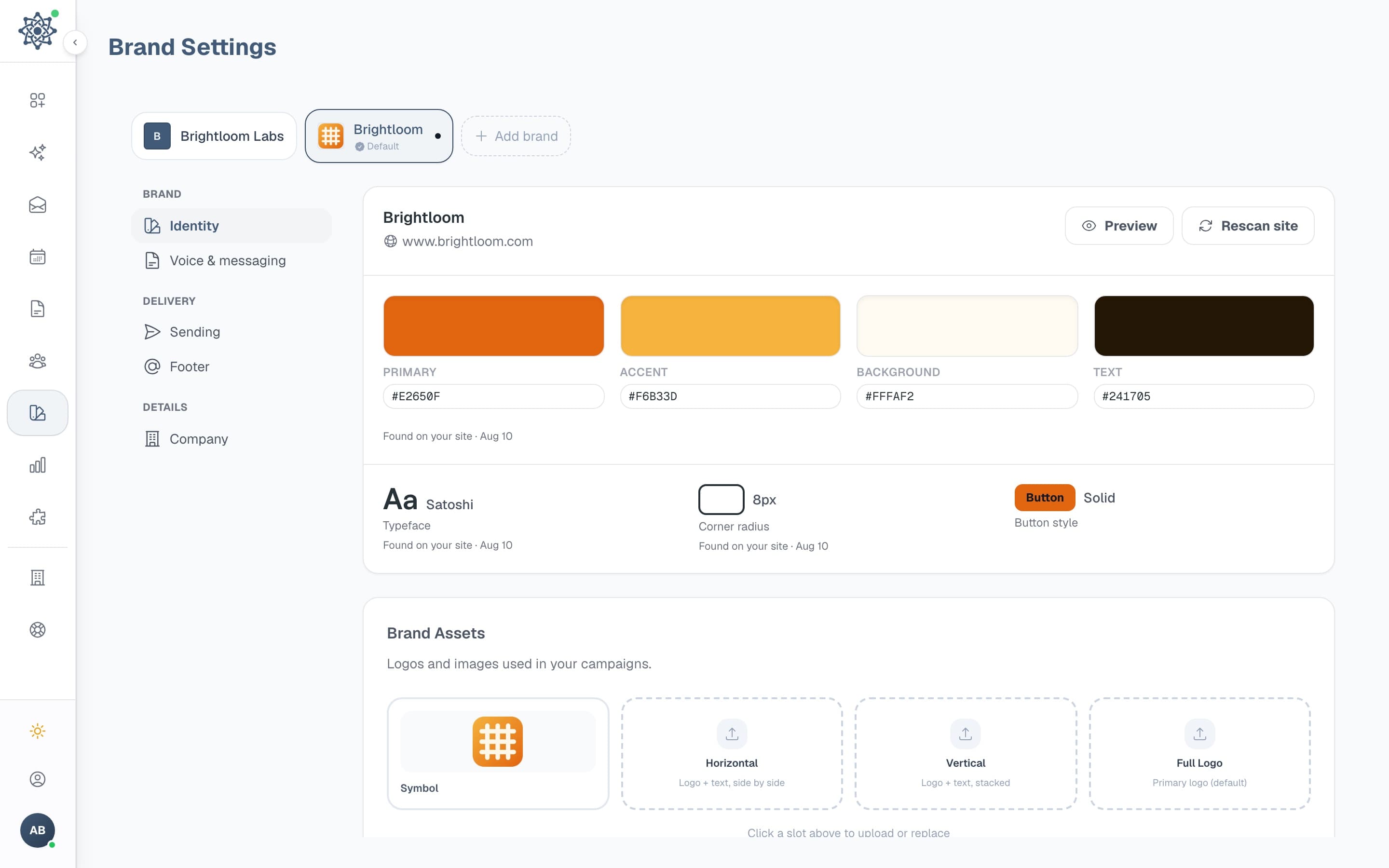
Task: Click the Add brand button
Action: point(516,136)
